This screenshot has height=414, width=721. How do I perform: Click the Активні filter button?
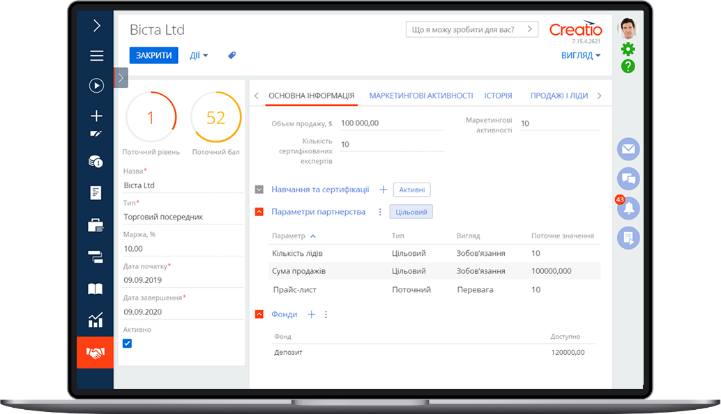click(x=412, y=190)
